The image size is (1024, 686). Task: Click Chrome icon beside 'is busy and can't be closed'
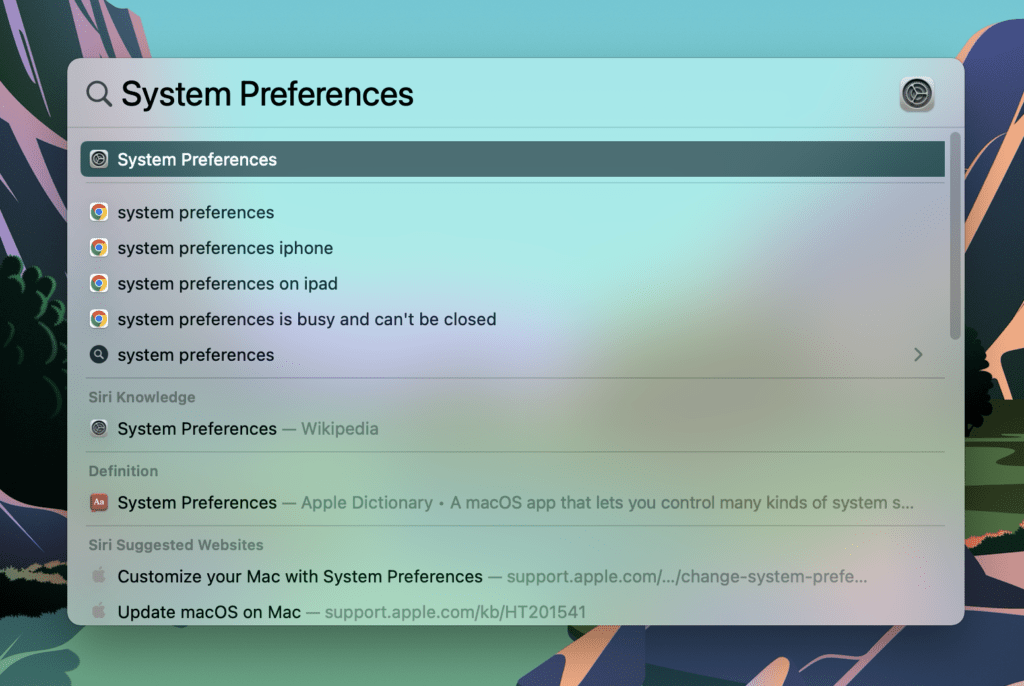click(99, 319)
